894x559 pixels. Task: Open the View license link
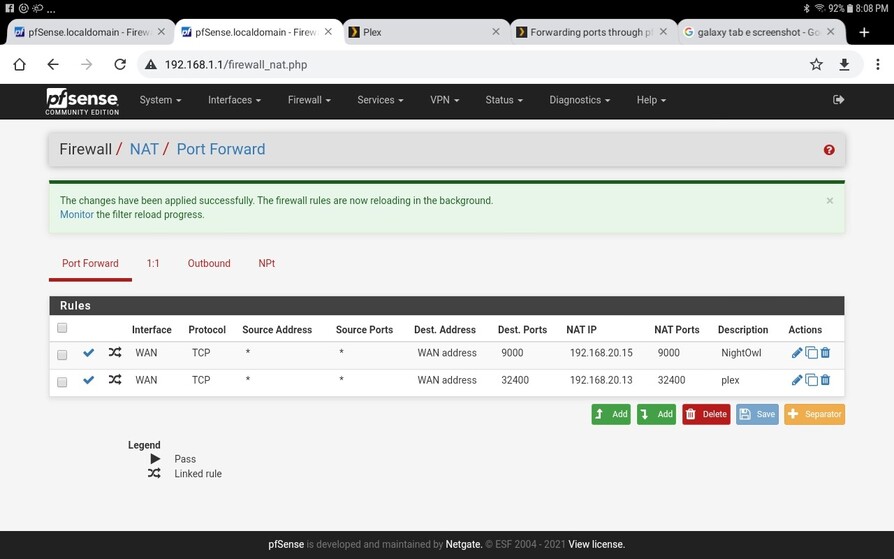(x=596, y=544)
